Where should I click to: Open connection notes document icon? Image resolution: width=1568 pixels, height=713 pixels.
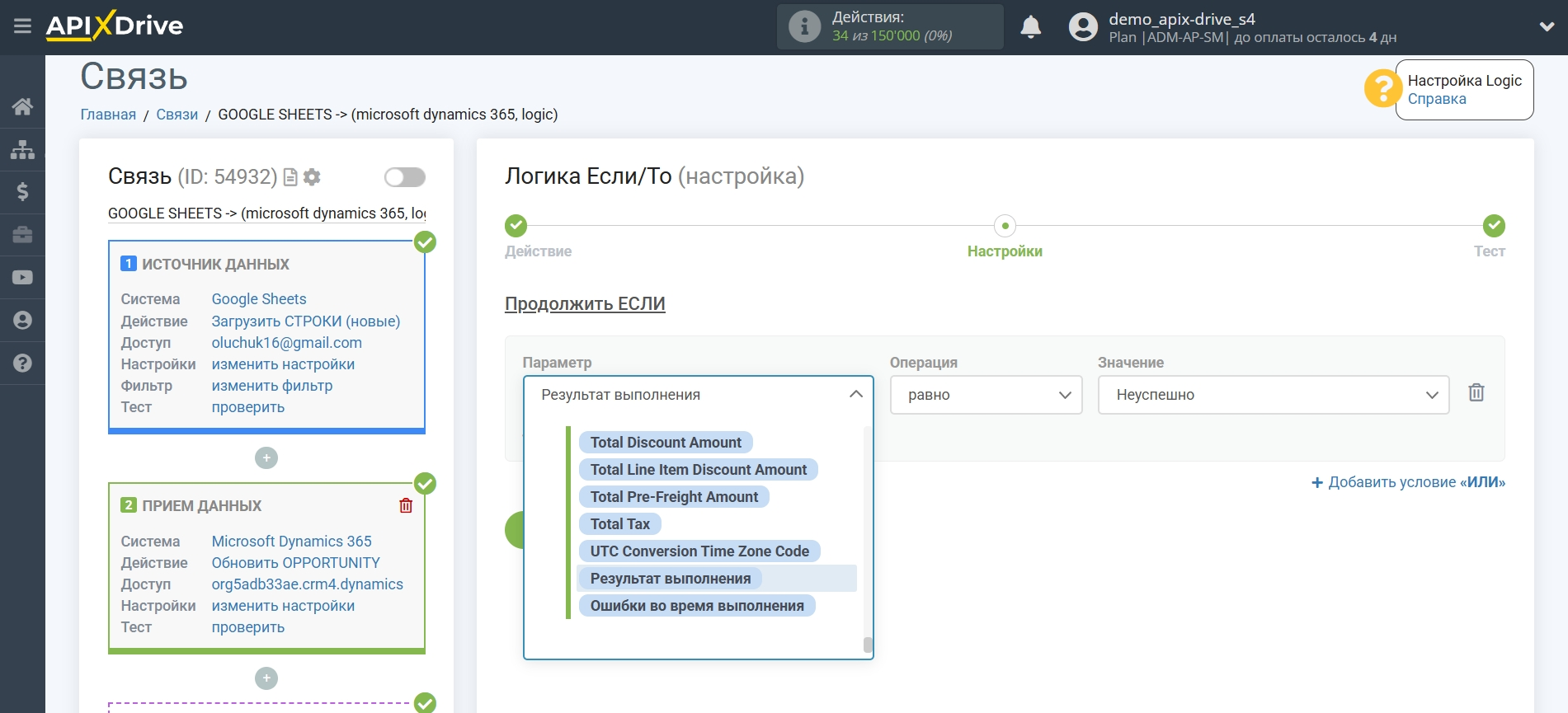point(290,177)
